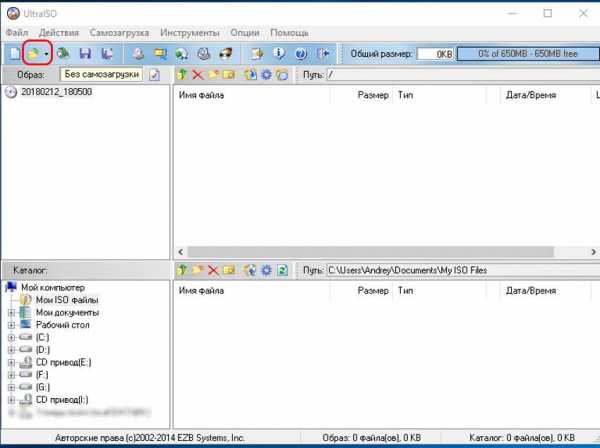Click the Без самозагрузки button
Screen dimensions: 600x448
click(x=101, y=75)
